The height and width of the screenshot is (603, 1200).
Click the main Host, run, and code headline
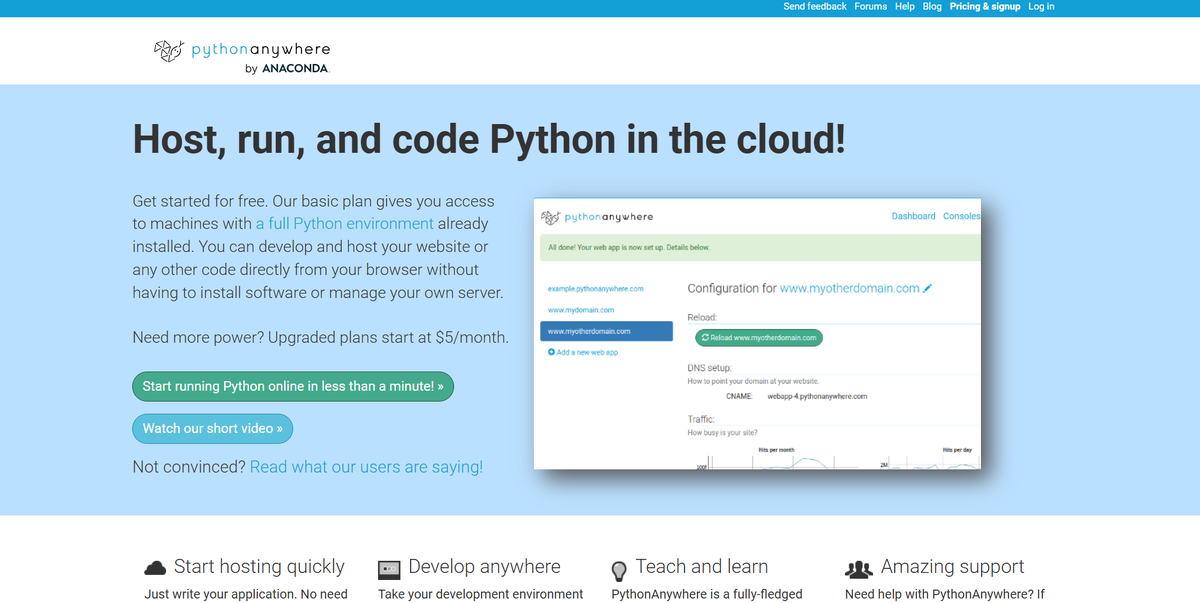(x=489, y=139)
